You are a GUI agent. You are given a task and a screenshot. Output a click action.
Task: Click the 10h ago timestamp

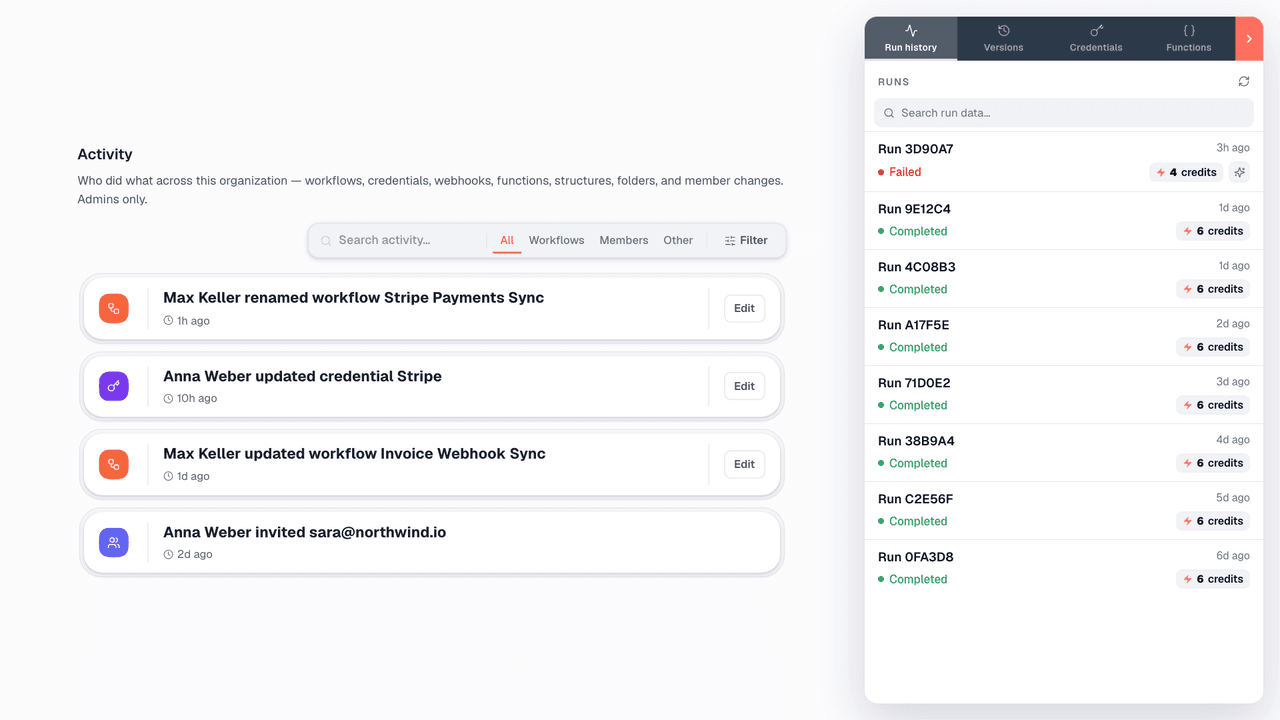pyautogui.click(x=190, y=398)
